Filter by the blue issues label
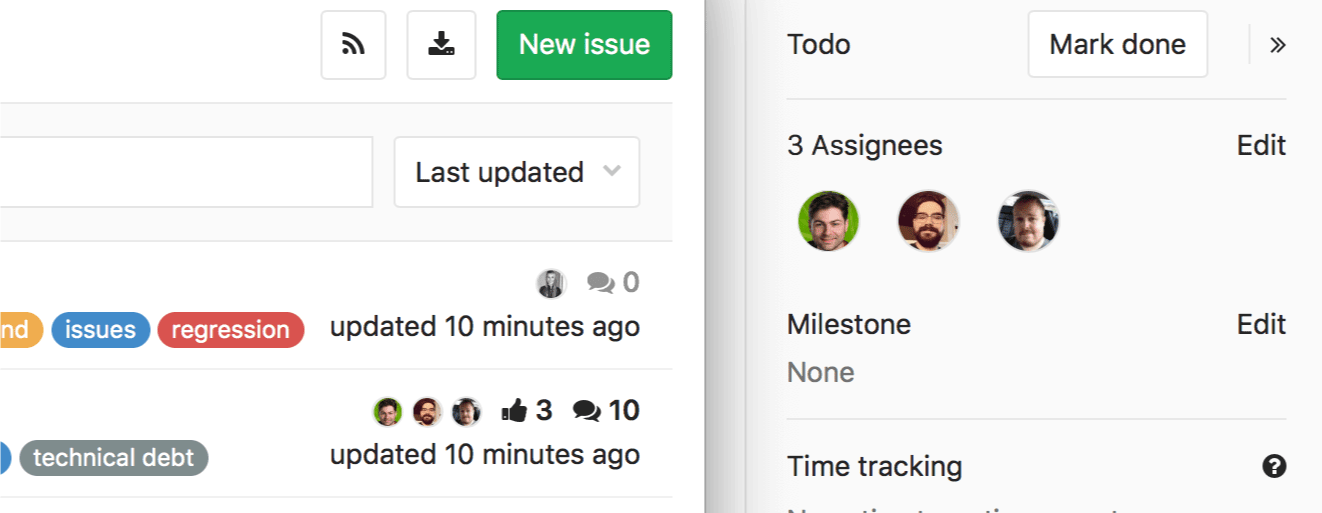Image resolution: width=1322 pixels, height=513 pixels. tap(100, 330)
